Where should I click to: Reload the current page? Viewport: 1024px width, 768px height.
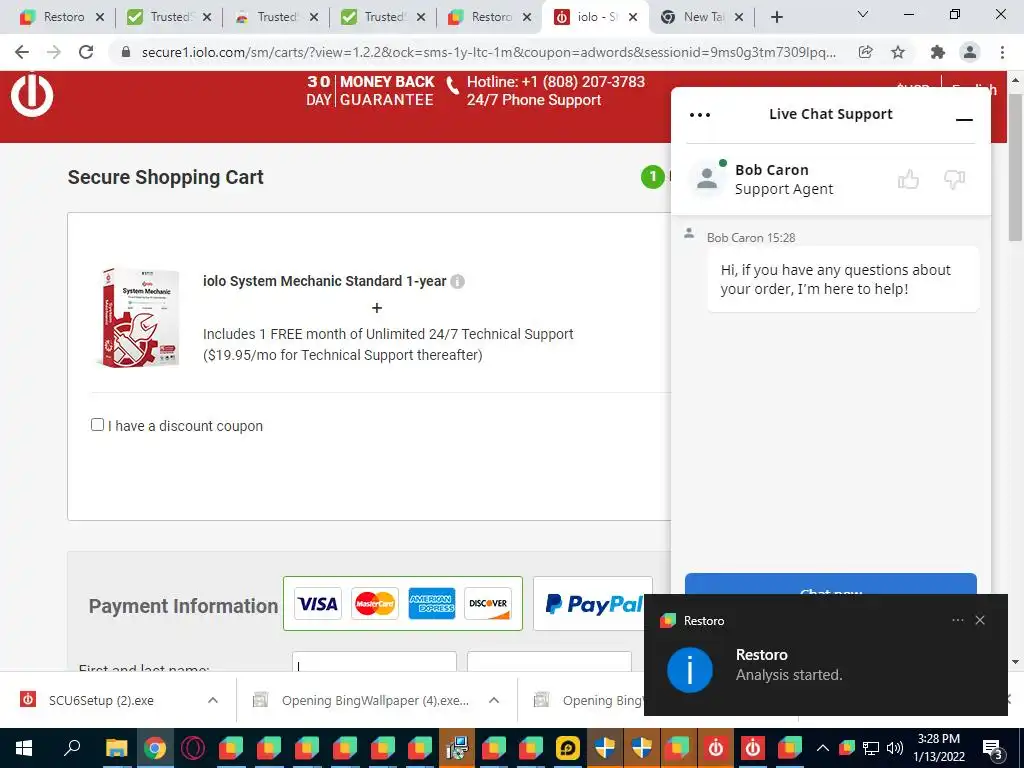click(86, 52)
